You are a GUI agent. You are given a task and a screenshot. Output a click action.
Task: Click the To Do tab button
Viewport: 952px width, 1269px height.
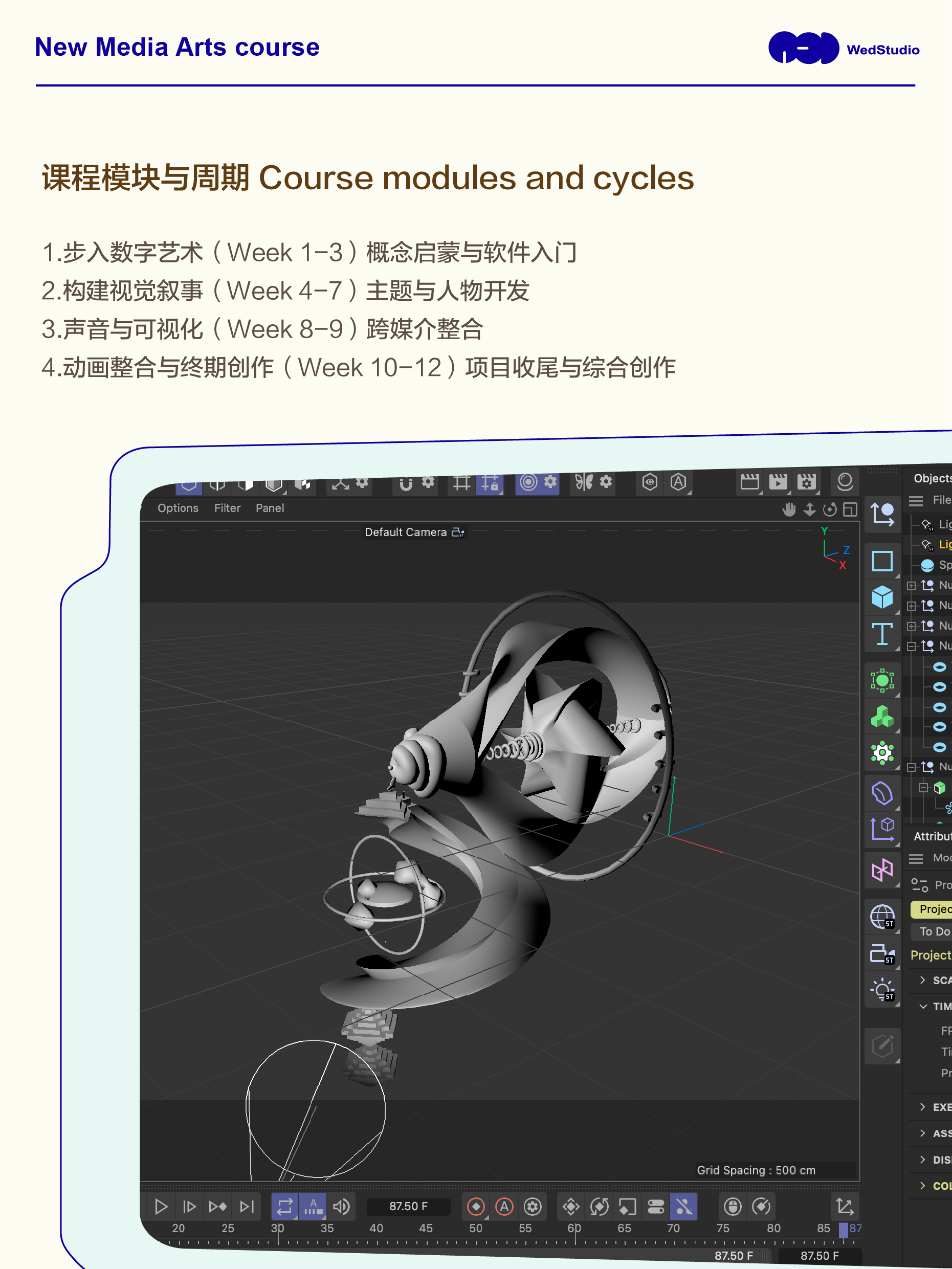pyautogui.click(x=934, y=931)
